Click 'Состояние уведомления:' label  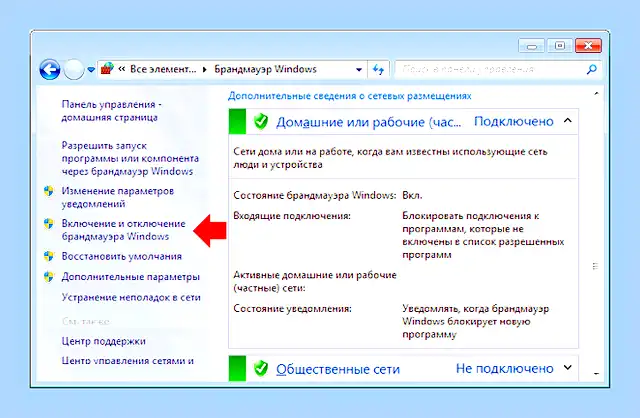(292, 308)
